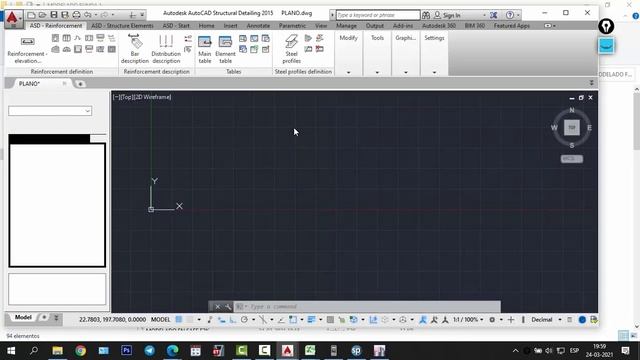Open the Annotate ribbon tab
The height and width of the screenshot is (360, 640).
(258, 26)
